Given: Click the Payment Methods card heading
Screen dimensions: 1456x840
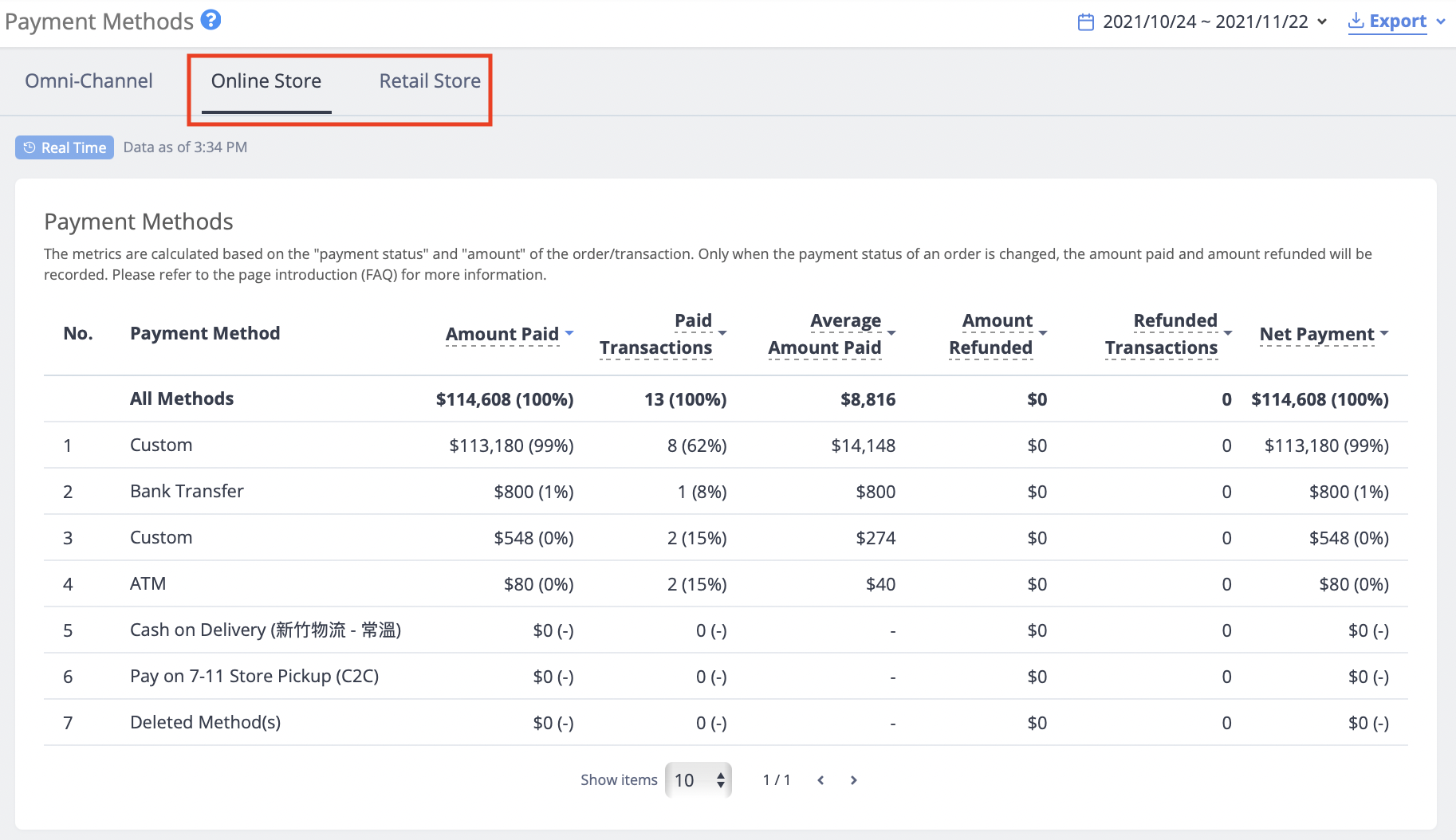Looking at the screenshot, I should pos(139,222).
